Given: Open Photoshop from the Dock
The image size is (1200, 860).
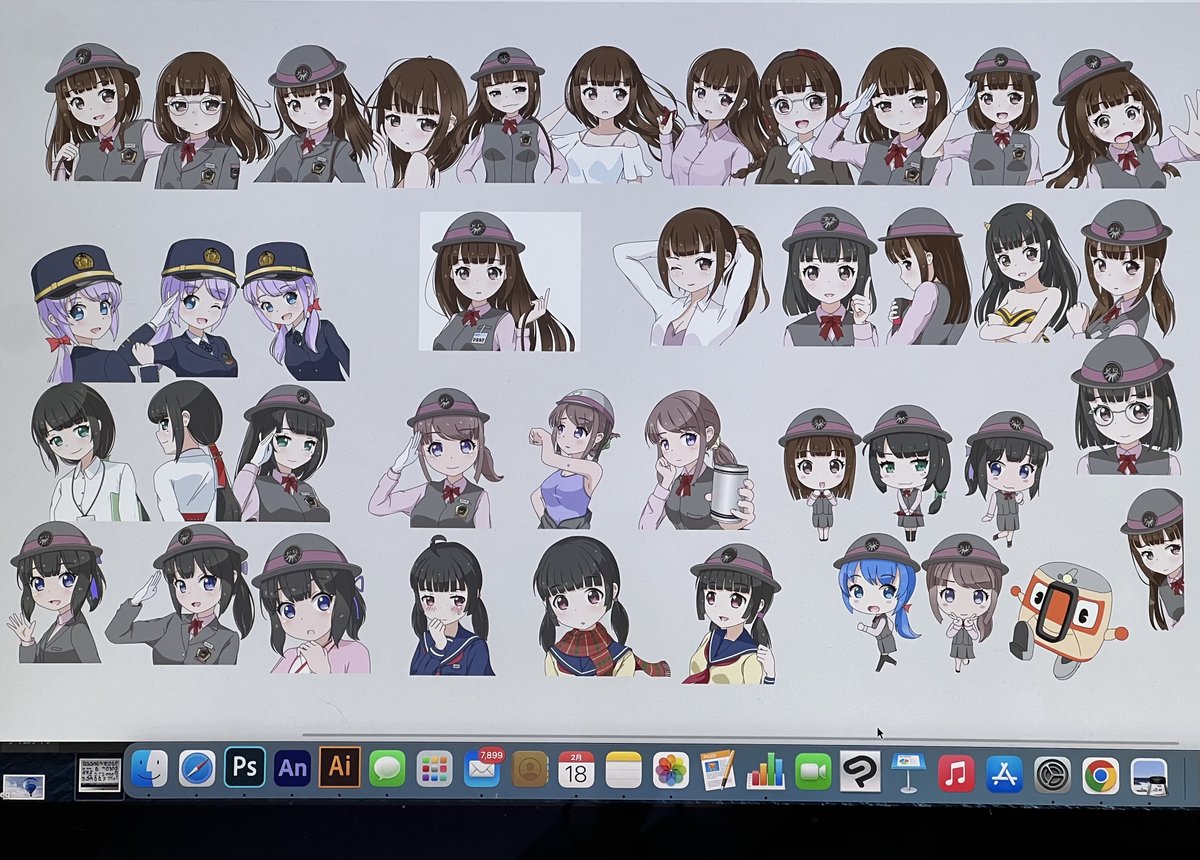Looking at the screenshot, I should [245, 768].
